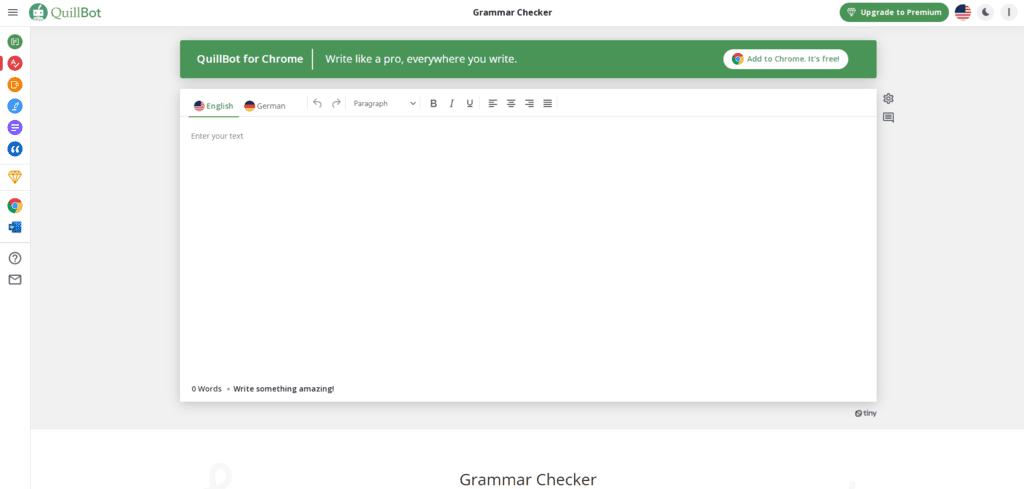Viewport: 1024px width, 489px height.
Task: Align text left
Action: 493,103
